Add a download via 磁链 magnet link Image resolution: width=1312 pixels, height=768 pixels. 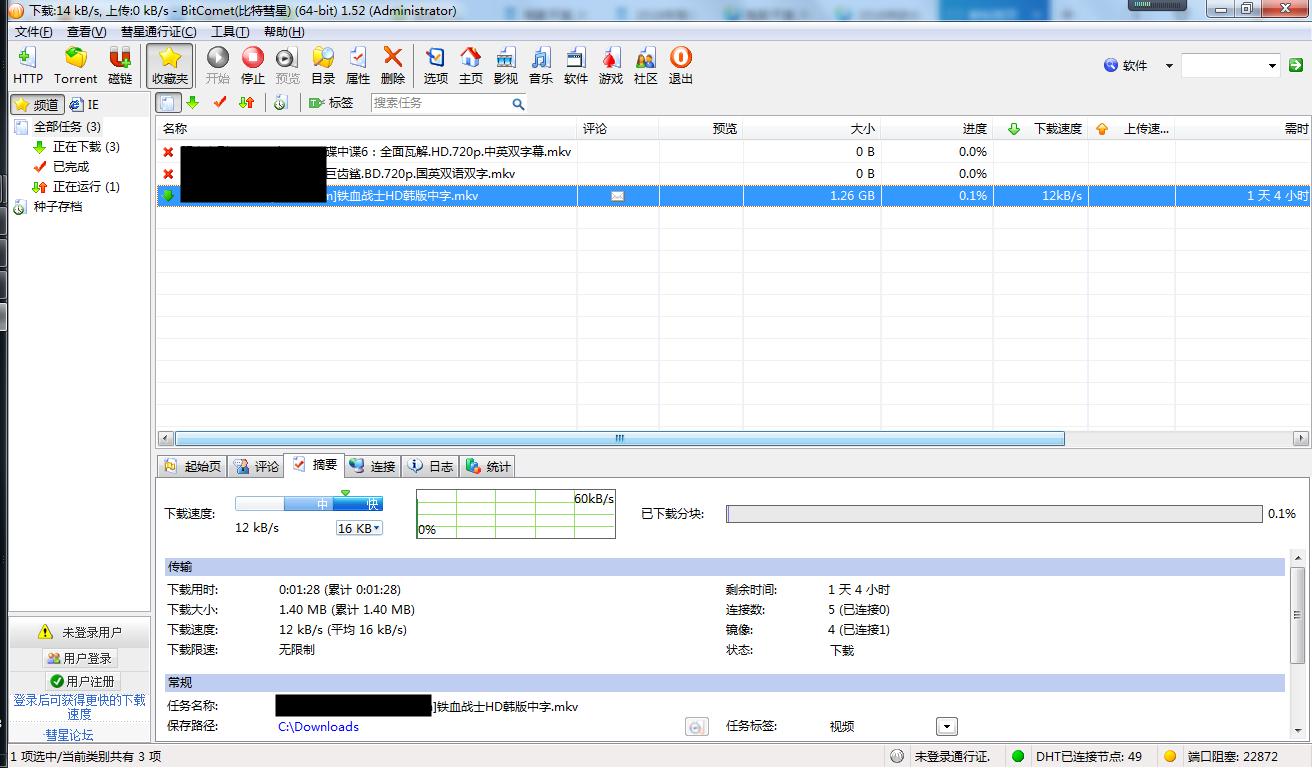(119, 65)
